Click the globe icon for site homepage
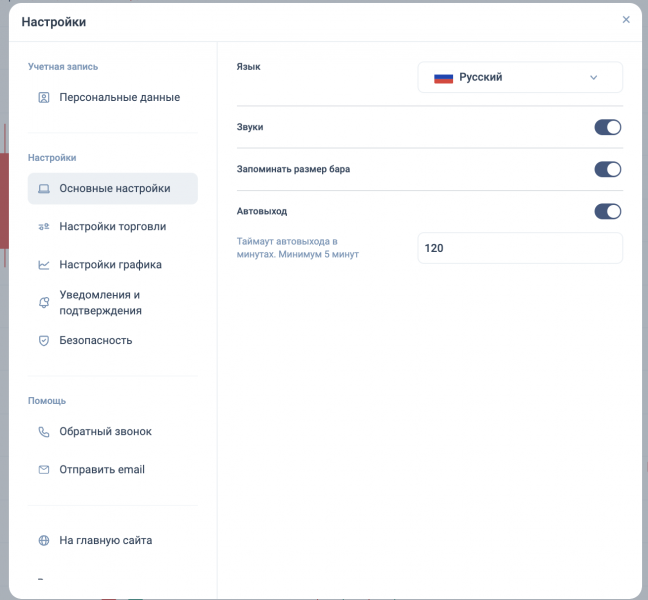The height and width of the screenshot is (600, 648). click(x=44, y=540)
